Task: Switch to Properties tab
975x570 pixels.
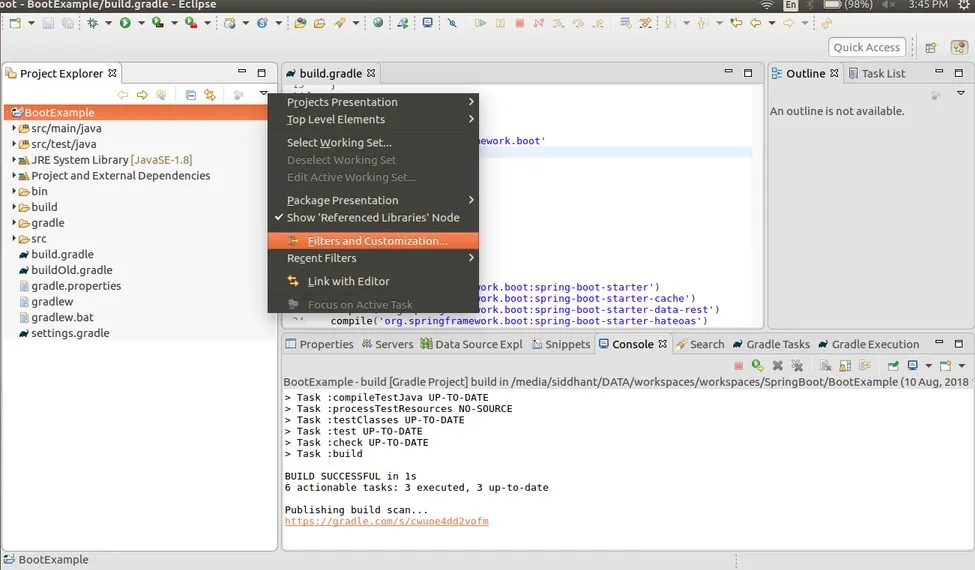Action: click(x=320, y=344)
